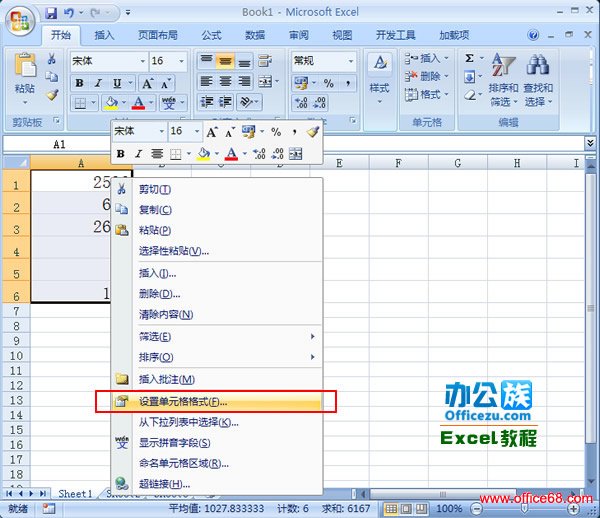Toggle Bold in the mini toolbar
This screenshot has height=518, width=600.
click(x=121, y=154)
